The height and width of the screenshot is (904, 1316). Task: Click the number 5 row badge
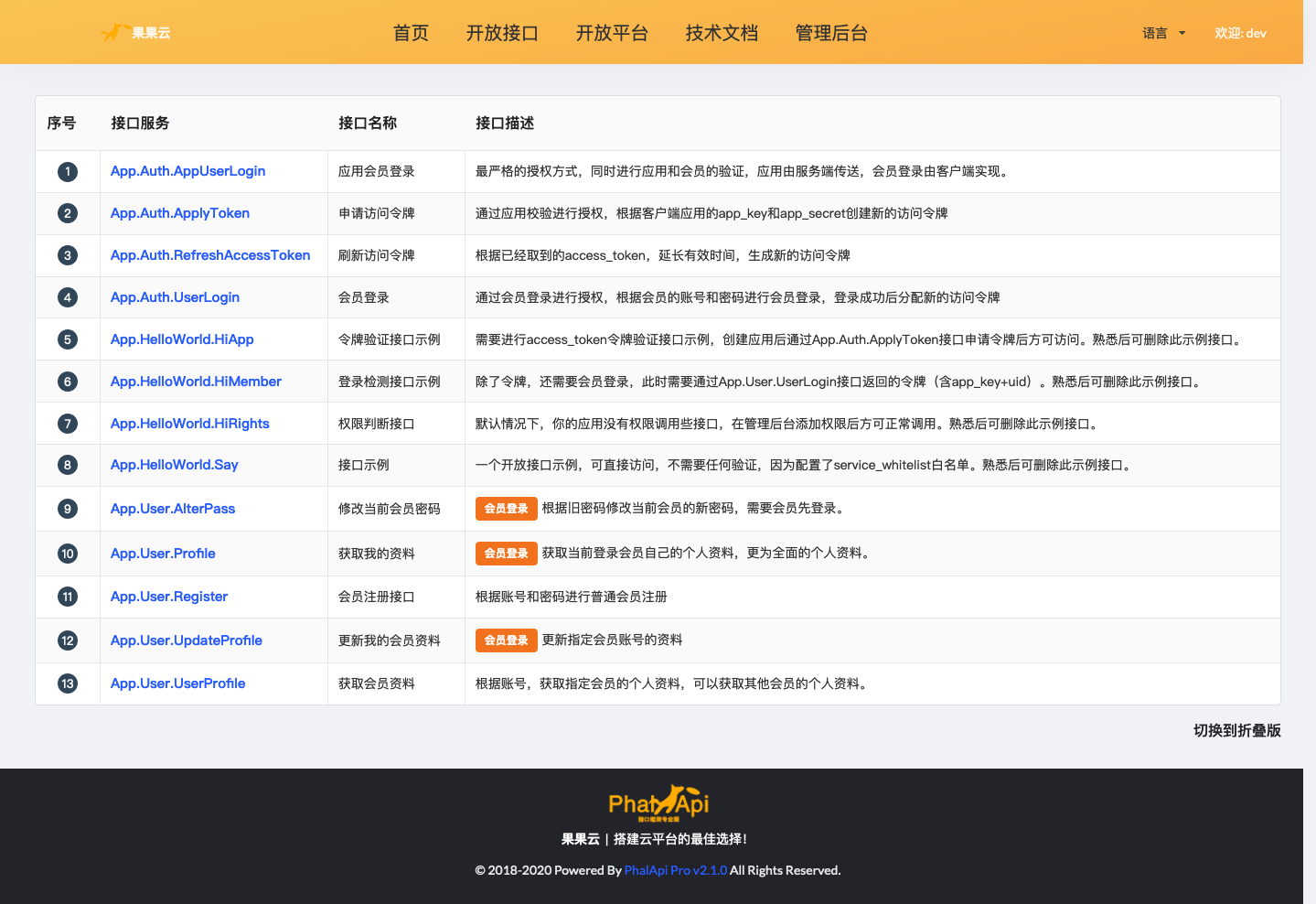[x=68, y=339]
